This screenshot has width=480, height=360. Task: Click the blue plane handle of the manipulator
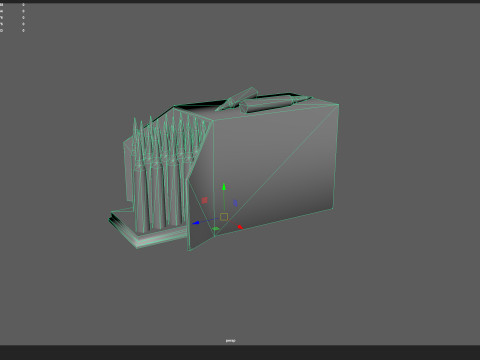coord(235,203)
